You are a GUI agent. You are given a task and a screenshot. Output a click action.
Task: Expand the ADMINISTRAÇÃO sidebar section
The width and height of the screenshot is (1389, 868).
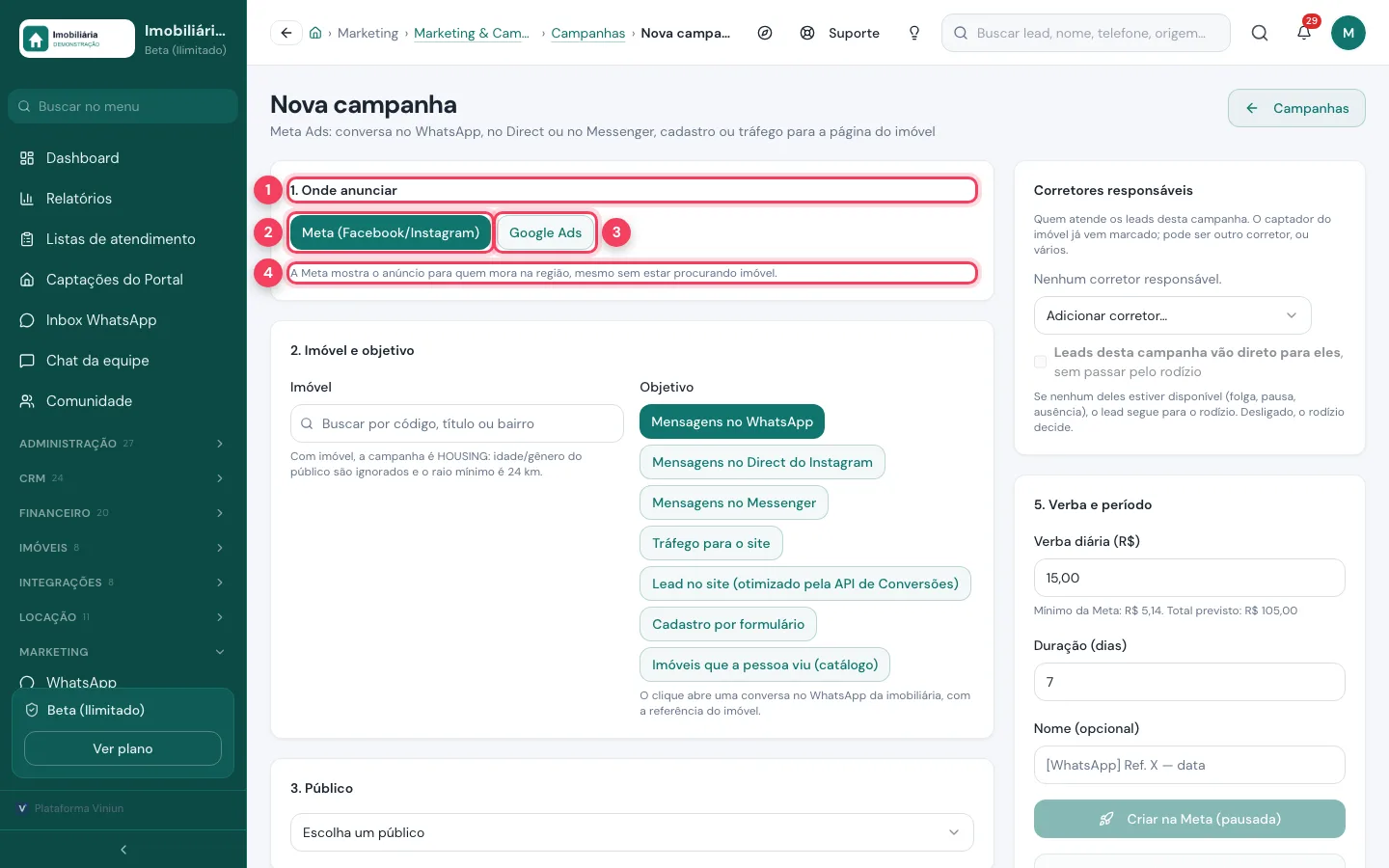point(123,444)
